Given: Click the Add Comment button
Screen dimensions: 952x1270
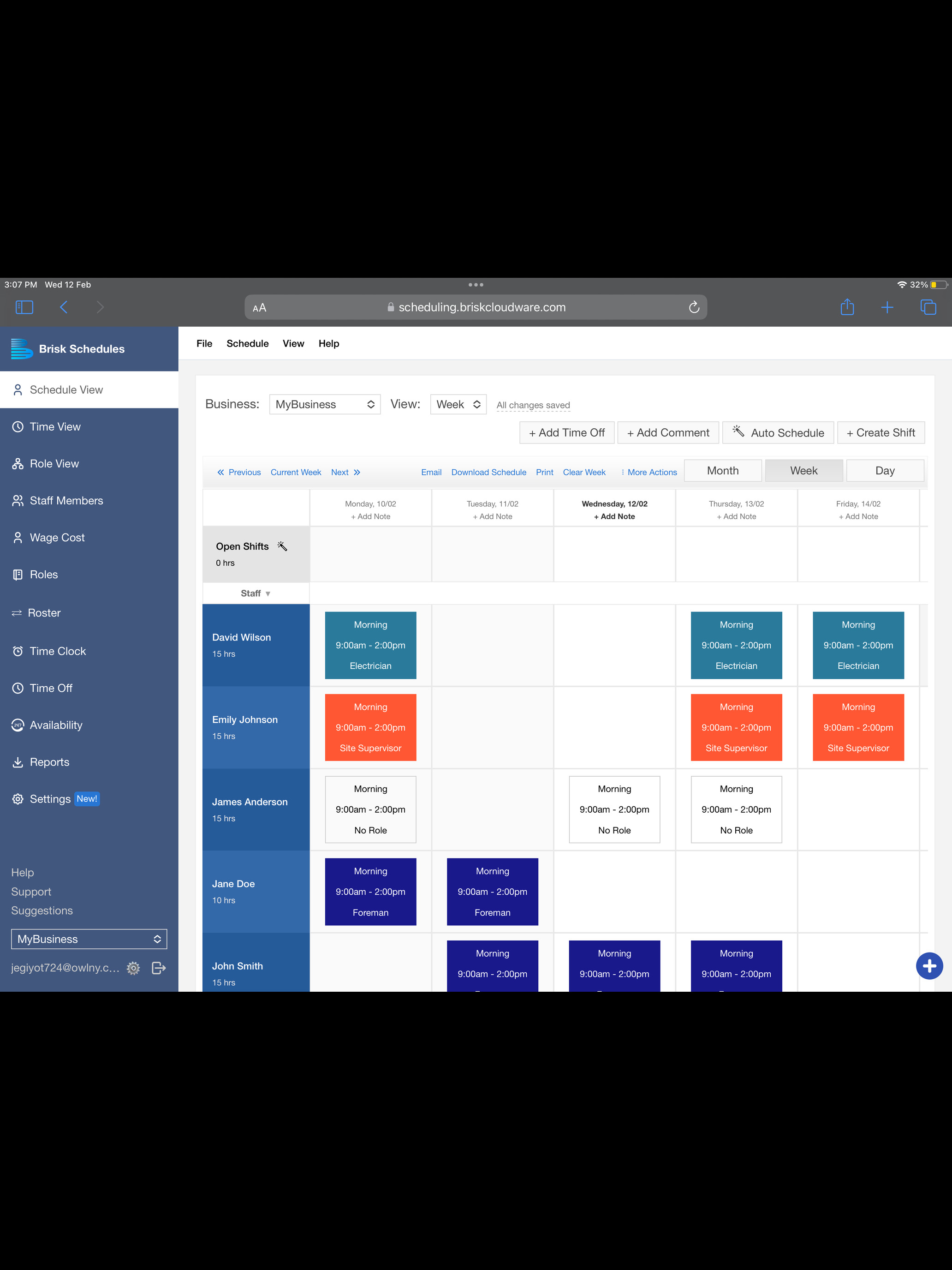Looking at the screenshot, I should coord(668,432).
